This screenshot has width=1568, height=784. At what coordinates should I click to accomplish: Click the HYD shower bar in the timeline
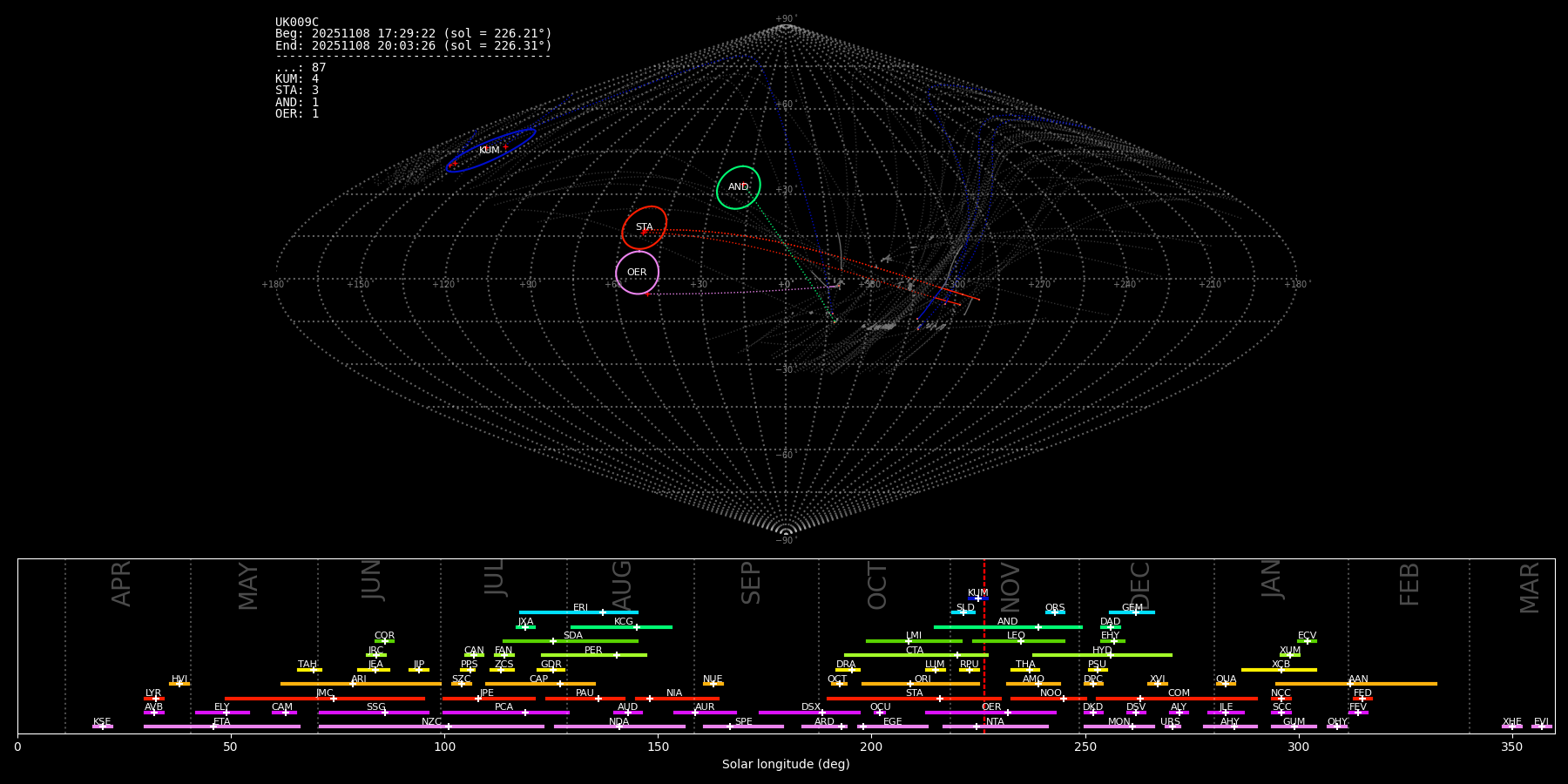tap(1102, 655)
